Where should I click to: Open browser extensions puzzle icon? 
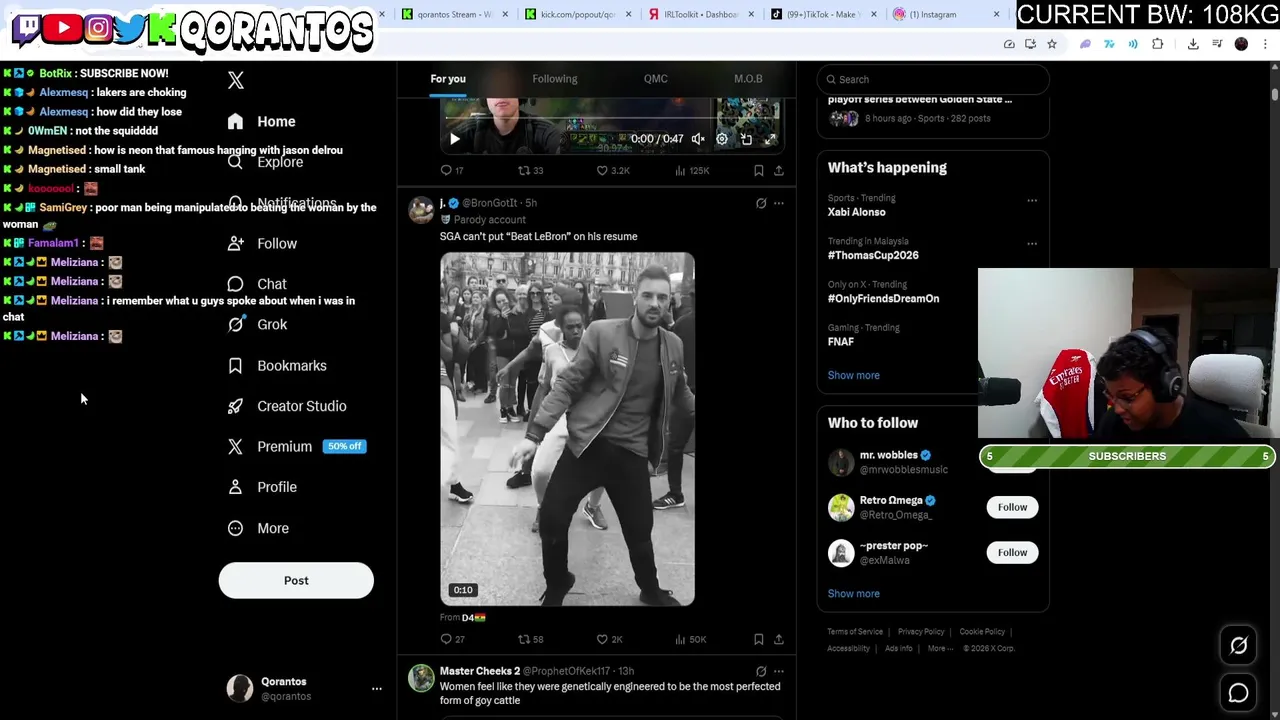(1158, 44)
